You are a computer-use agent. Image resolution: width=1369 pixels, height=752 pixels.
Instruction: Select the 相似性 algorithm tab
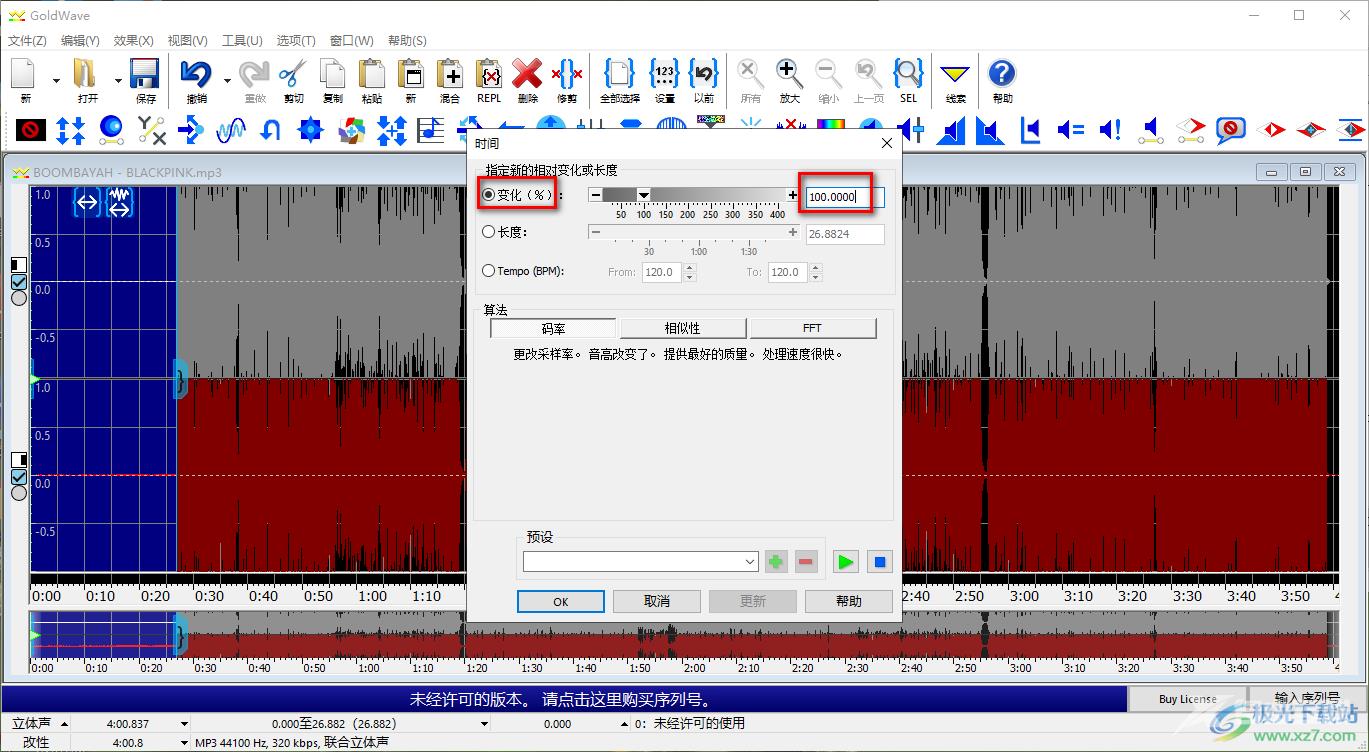(x=683, y=328)
